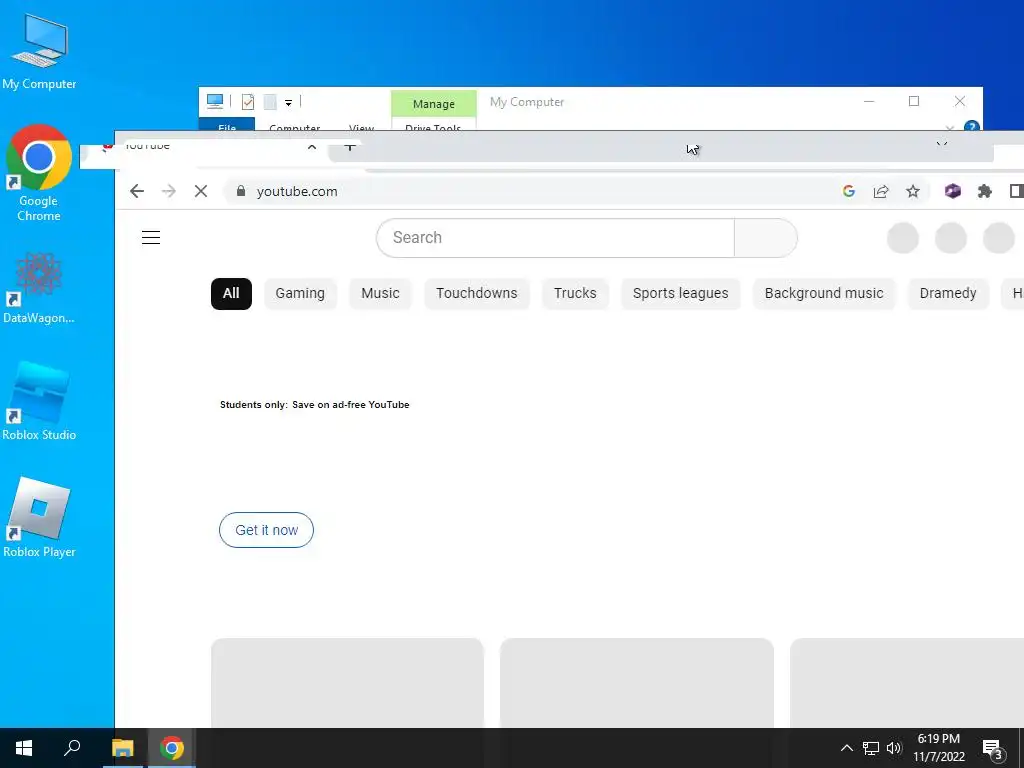Screen dimensions: 1024x768
Task: Click the padlock site info icon
Action: click(240, 191)
